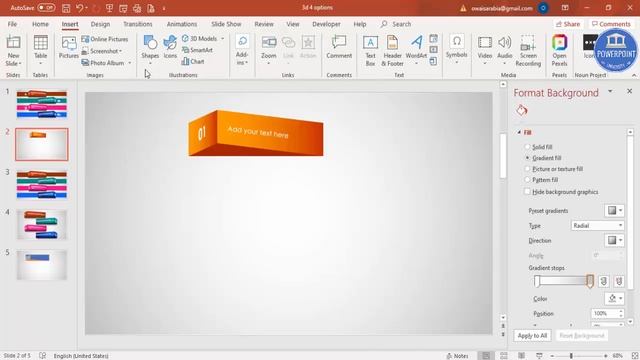Insert a Chart
This screenshot has height=360, width=640.
point(193,62)
